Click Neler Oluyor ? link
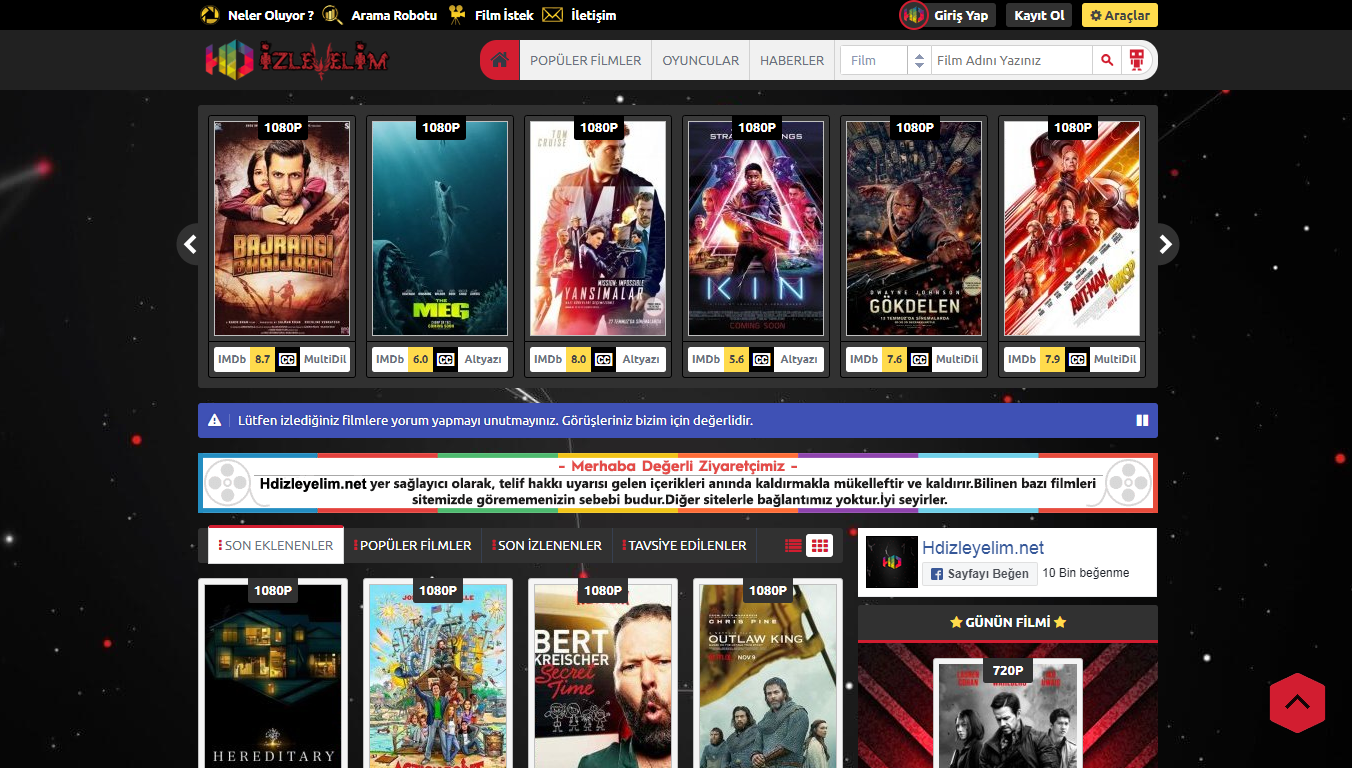 [x=271, y=15]
